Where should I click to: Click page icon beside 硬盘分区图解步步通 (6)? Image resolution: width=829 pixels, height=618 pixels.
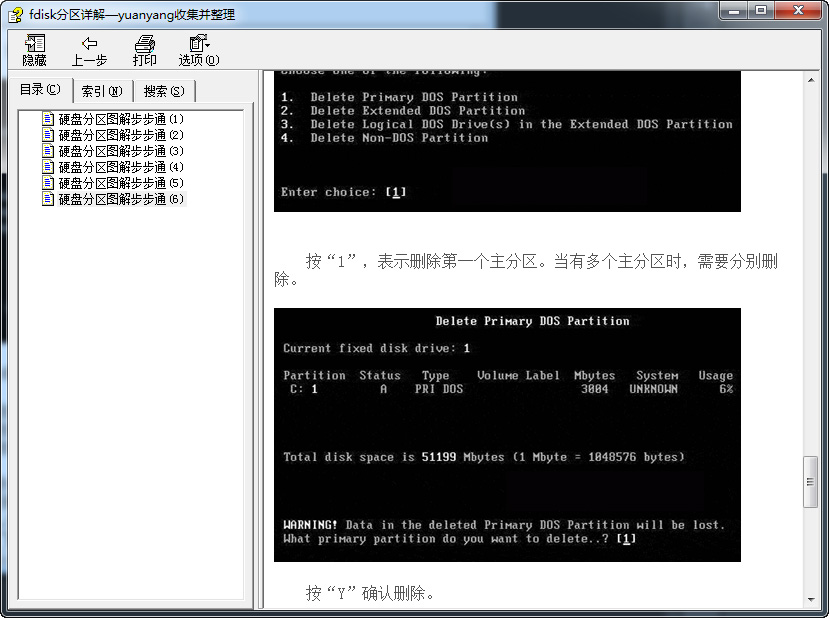(48, 199)
